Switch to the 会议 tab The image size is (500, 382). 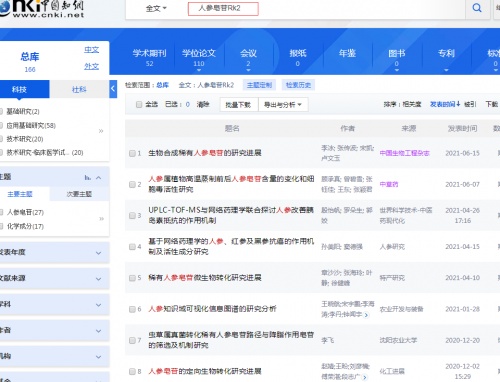(x=248, y=57)
